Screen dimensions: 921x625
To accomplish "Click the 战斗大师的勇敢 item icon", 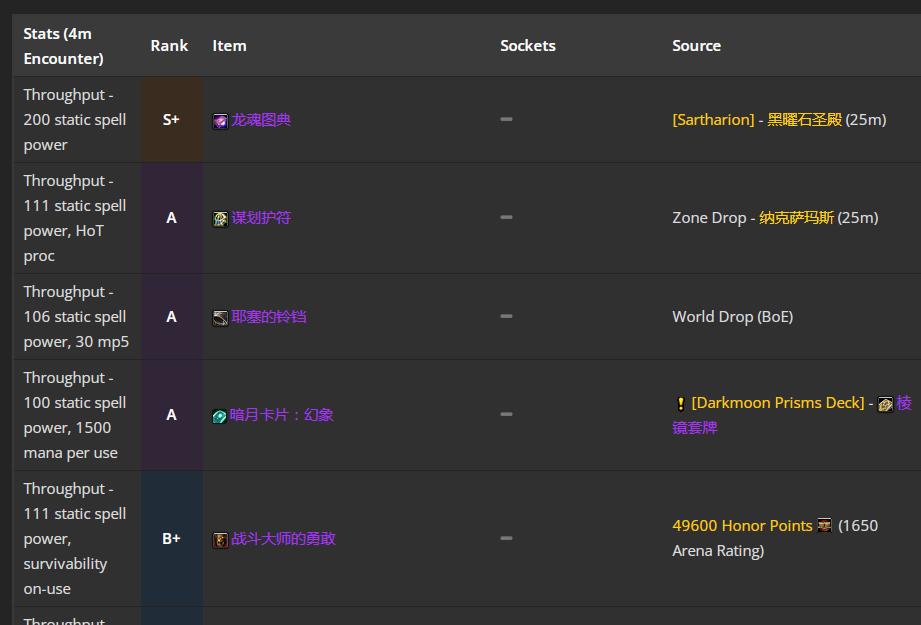I will (220, 540).
